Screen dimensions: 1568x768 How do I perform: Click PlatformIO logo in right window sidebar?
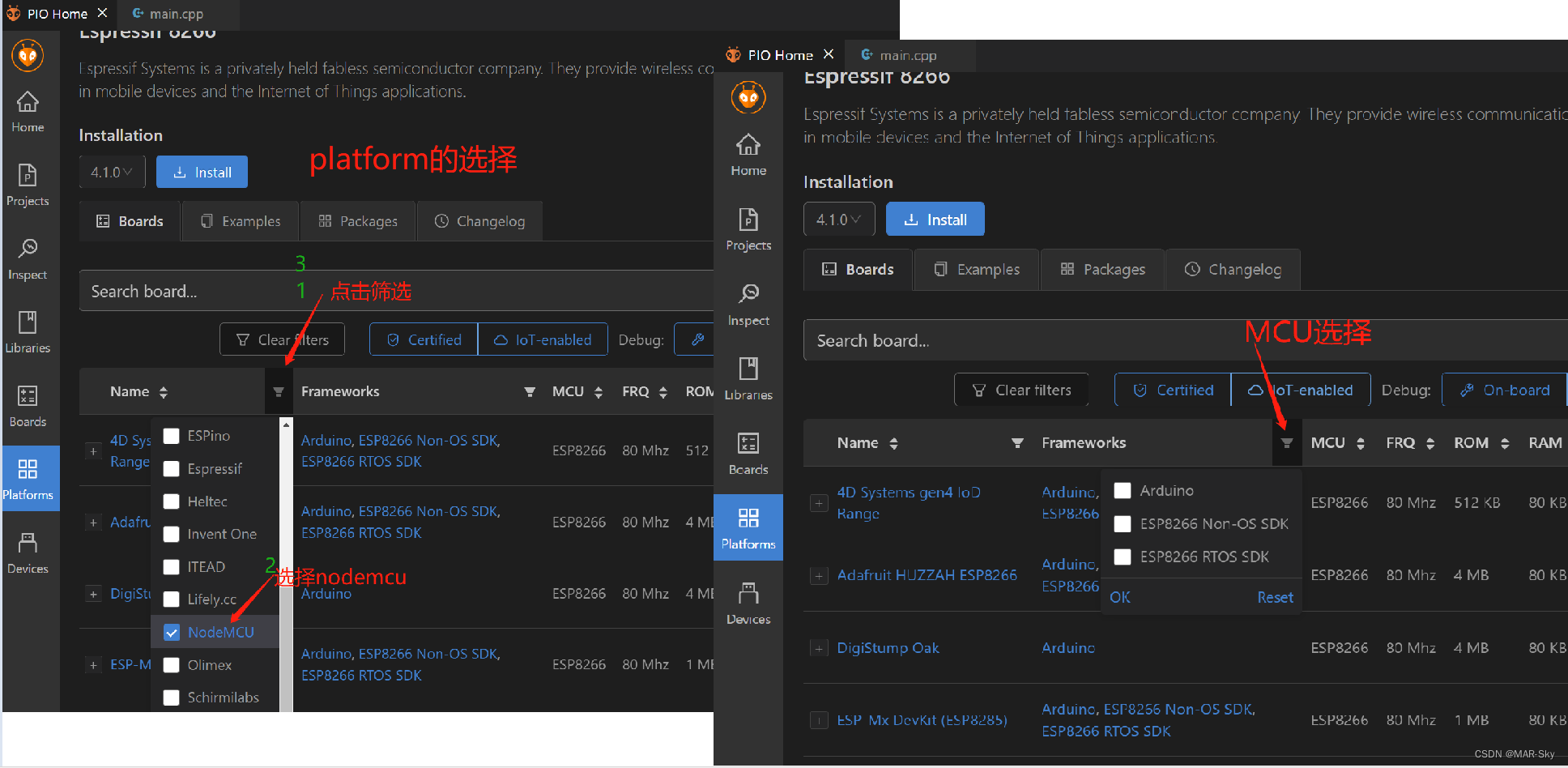(748, 98)
